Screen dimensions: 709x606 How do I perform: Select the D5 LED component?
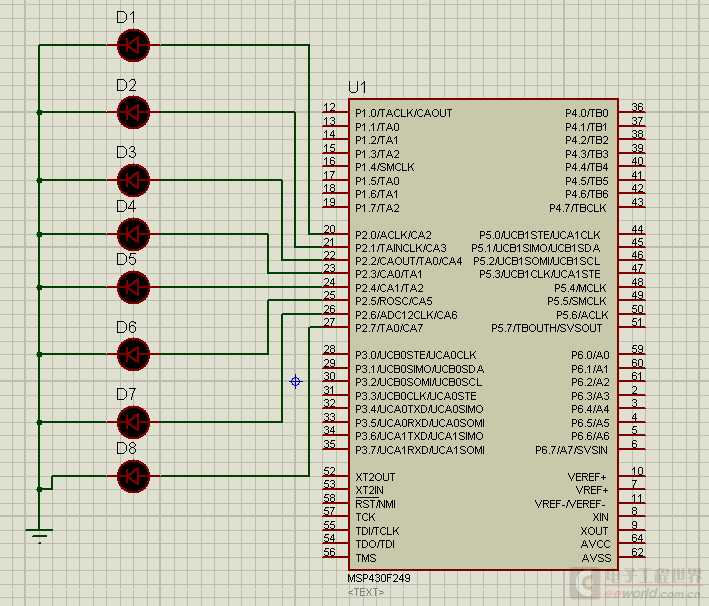click(133, 287)
